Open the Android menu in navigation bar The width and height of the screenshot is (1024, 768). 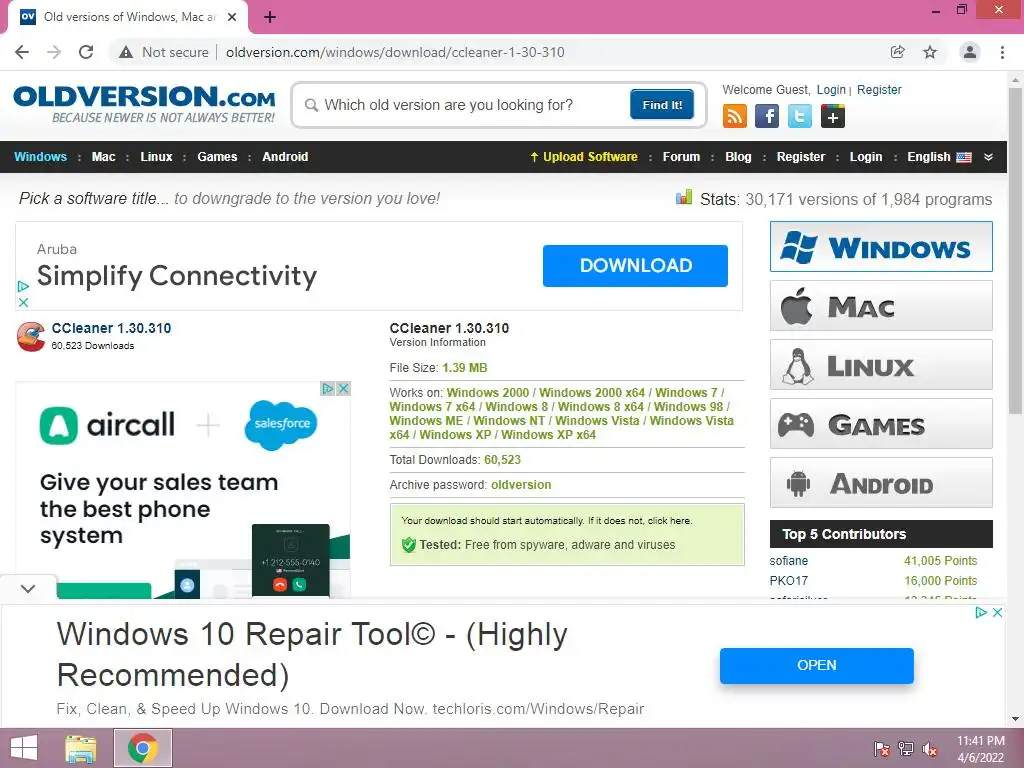coord(285,157)
